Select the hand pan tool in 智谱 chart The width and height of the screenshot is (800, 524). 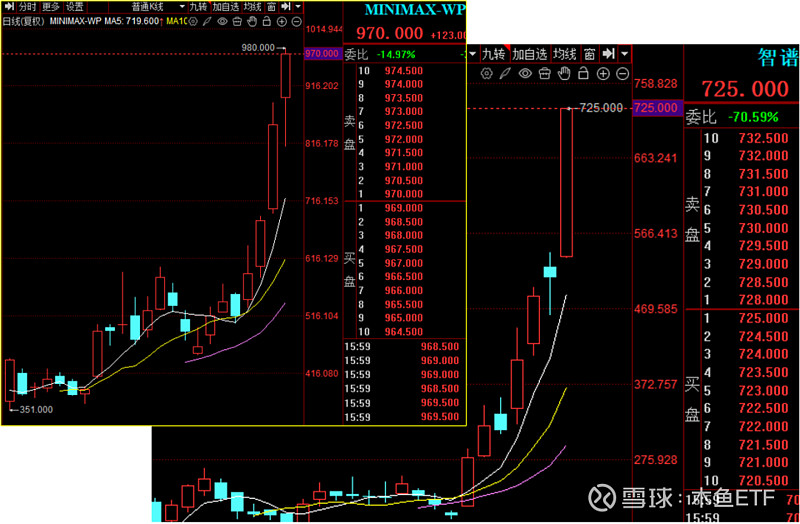tap(564, 73)
